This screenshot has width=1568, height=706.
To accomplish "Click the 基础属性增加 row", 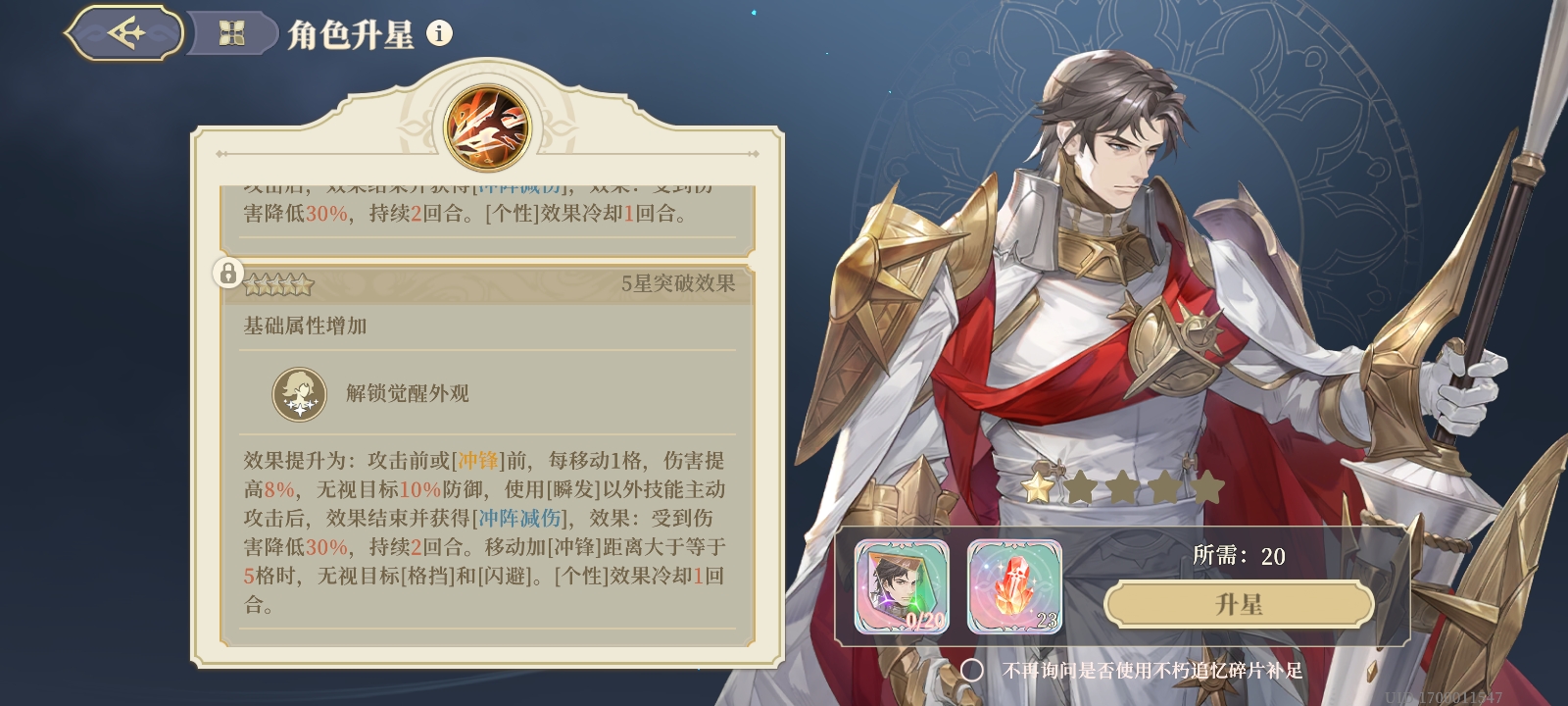I will (487, 326).
